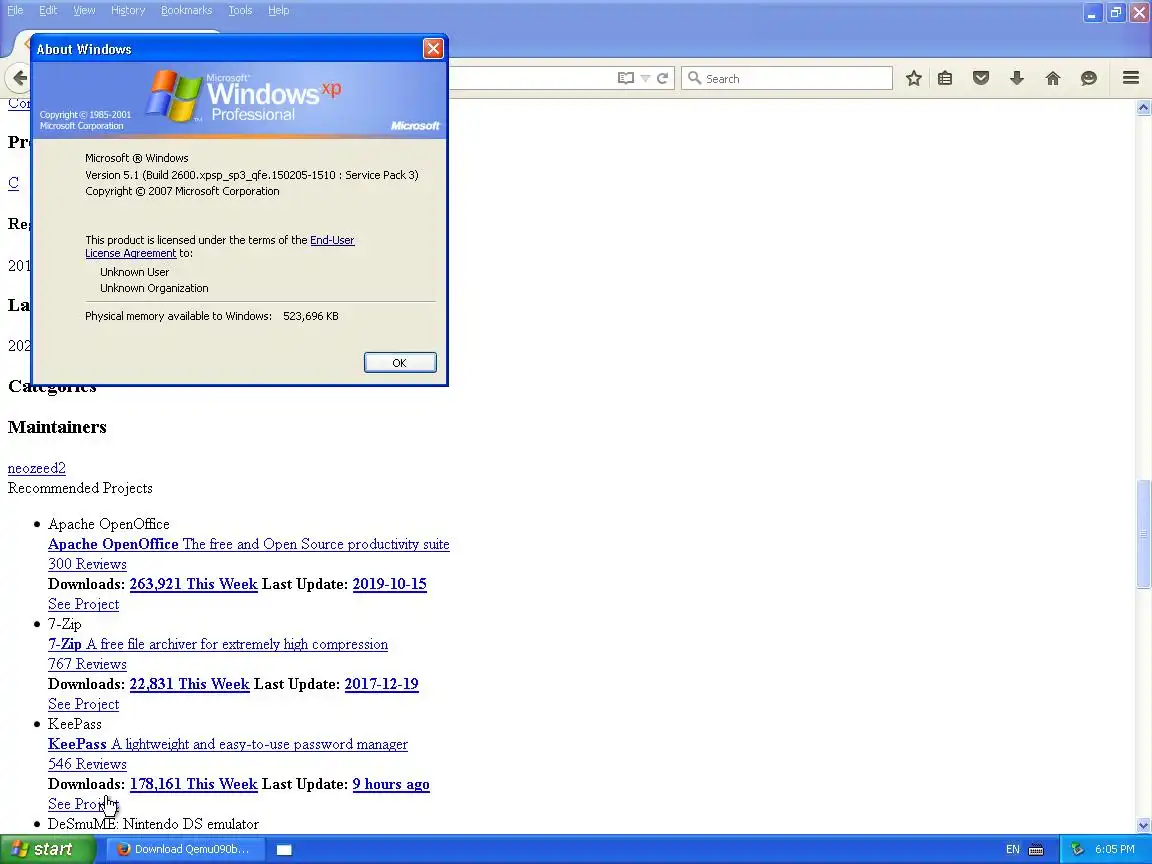The image size is (1152, 864).
Task: Click the 2019-10-15 last update link
Action: tap(389, 583)
